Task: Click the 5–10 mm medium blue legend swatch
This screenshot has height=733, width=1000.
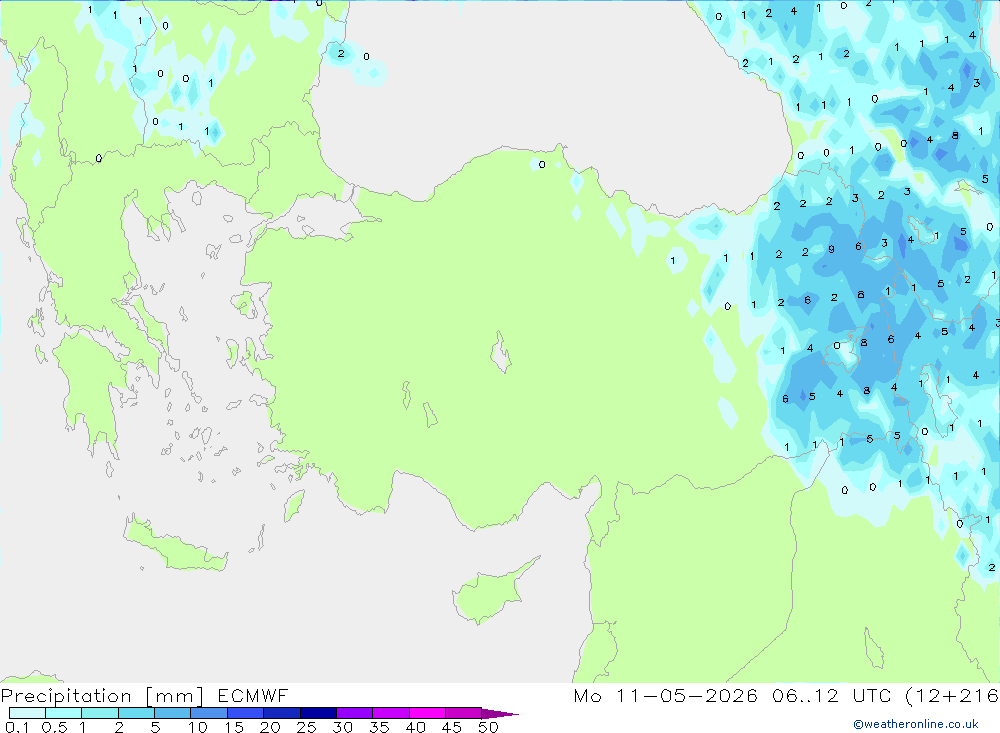Action: click(x=173, y=713)
